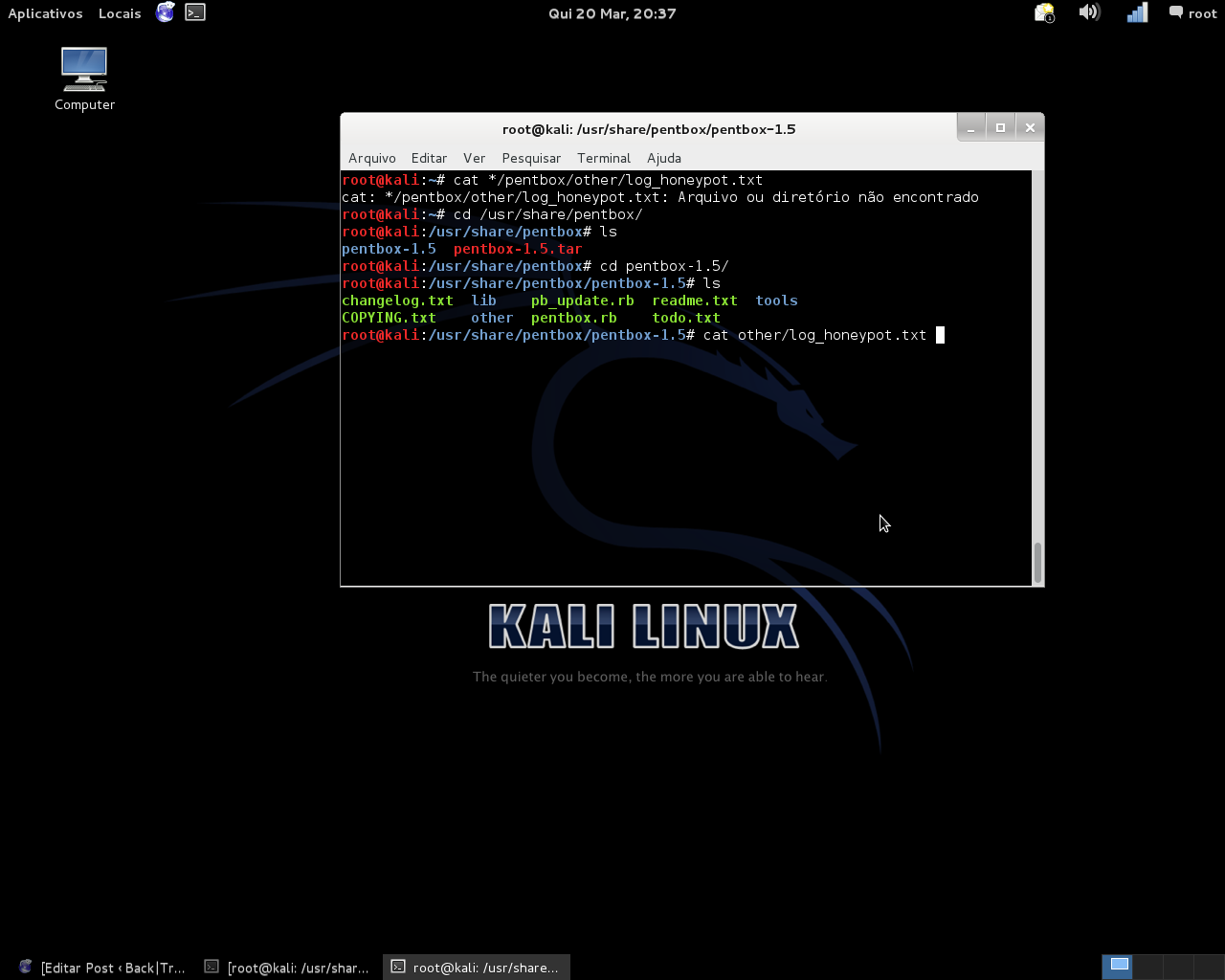Click pentbox.rb in listing
Viewport: 1225px width, 980px height.
coord(574,318)
